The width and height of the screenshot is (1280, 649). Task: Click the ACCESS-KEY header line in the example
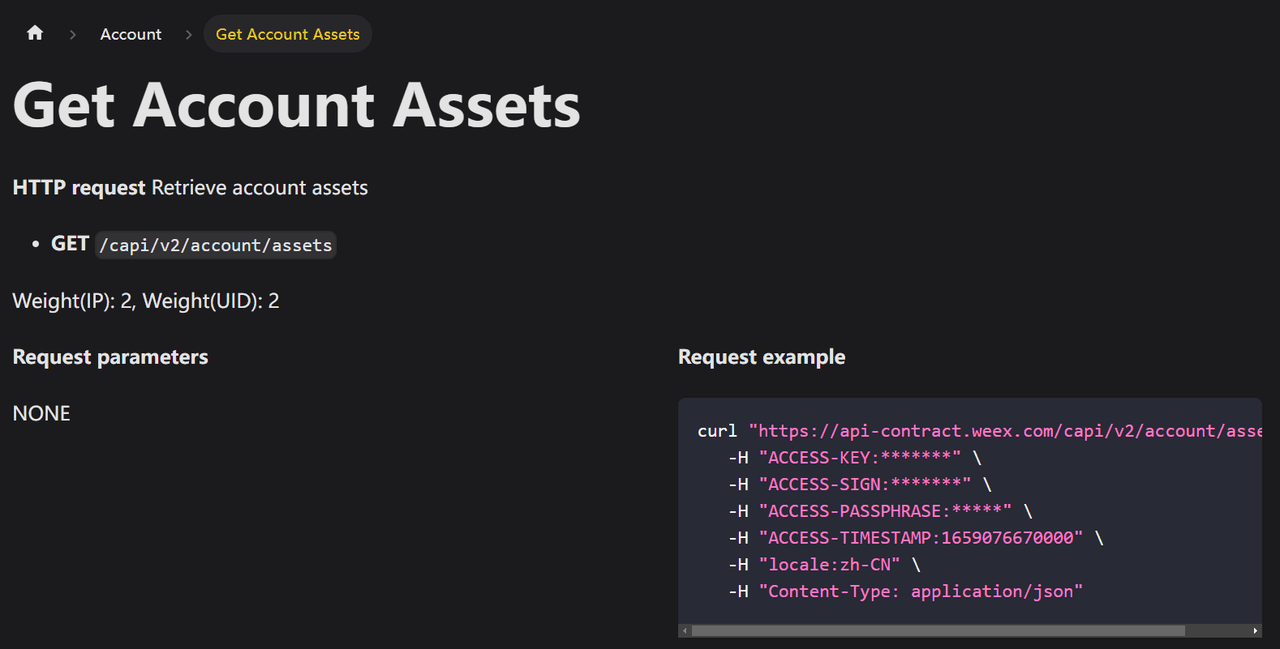pos(858,457)
